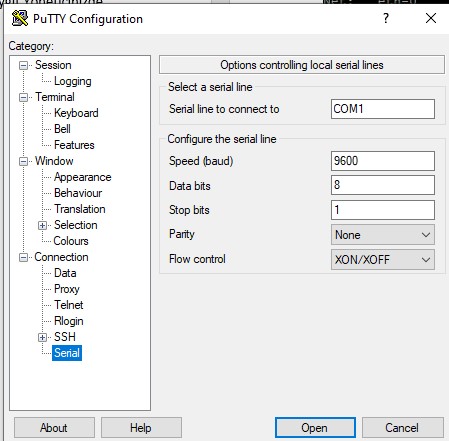Expand the Selection tree node
Viewport: 449px width, 441px height.
(x=42, y=225)
